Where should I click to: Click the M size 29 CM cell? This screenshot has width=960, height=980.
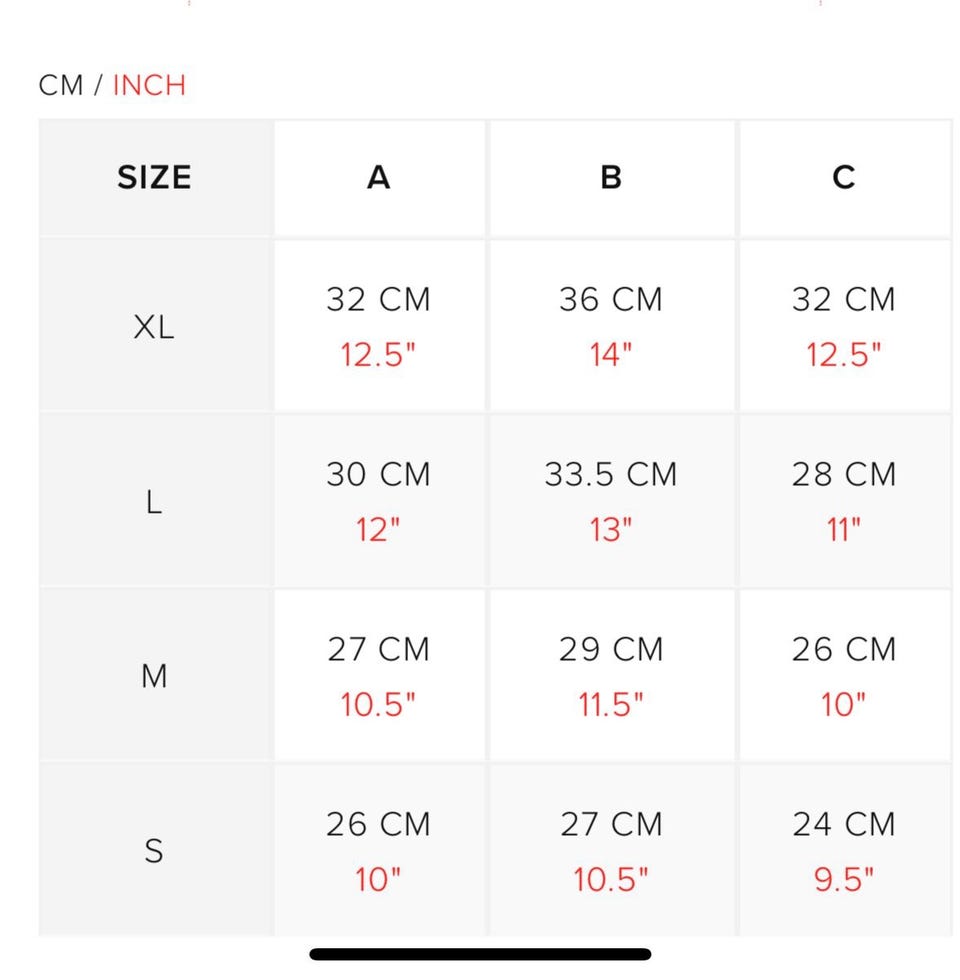tap(611, 676)
